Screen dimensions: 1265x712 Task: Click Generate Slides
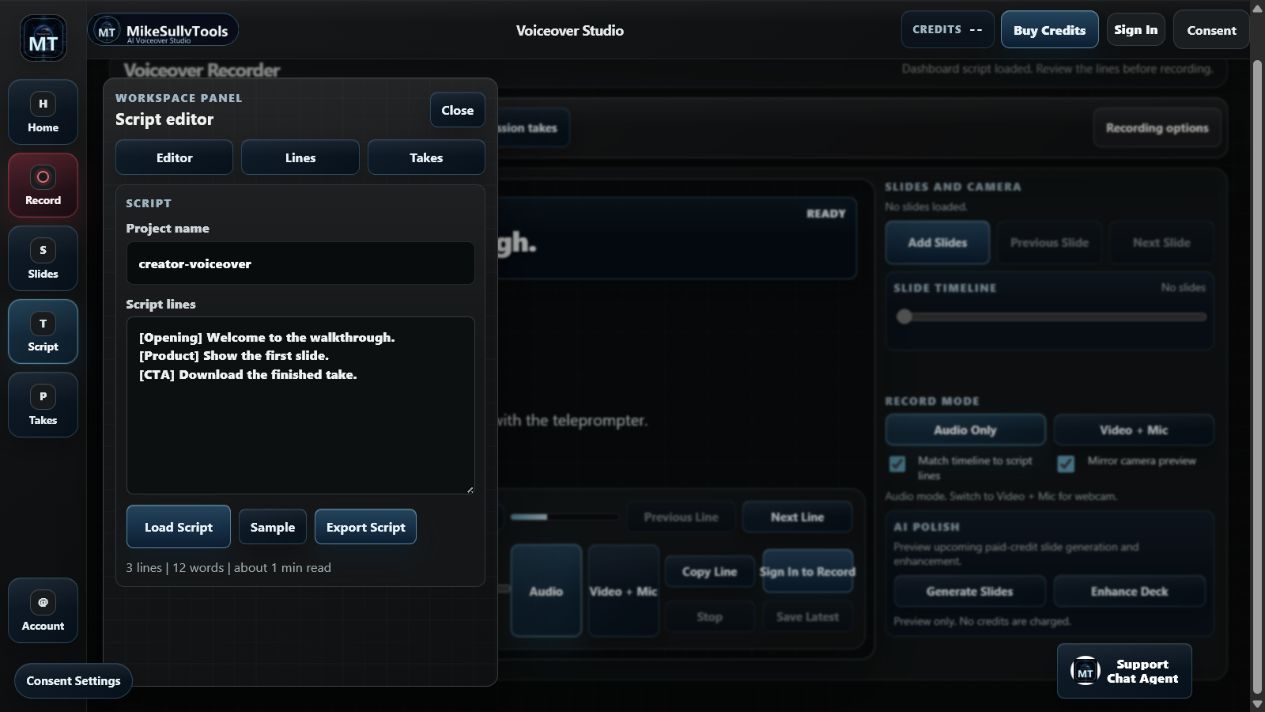tap(969, 591)
